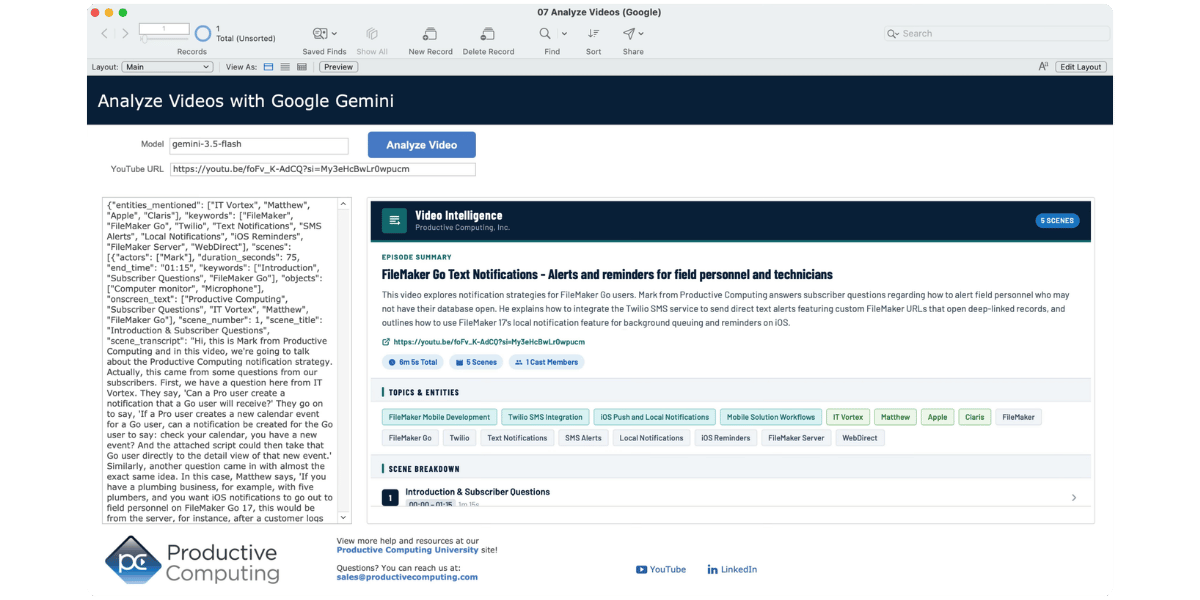Select the iOS Reminders keyword tag
The height and width of the screenshot is (600, 1200).
(725, 438)
